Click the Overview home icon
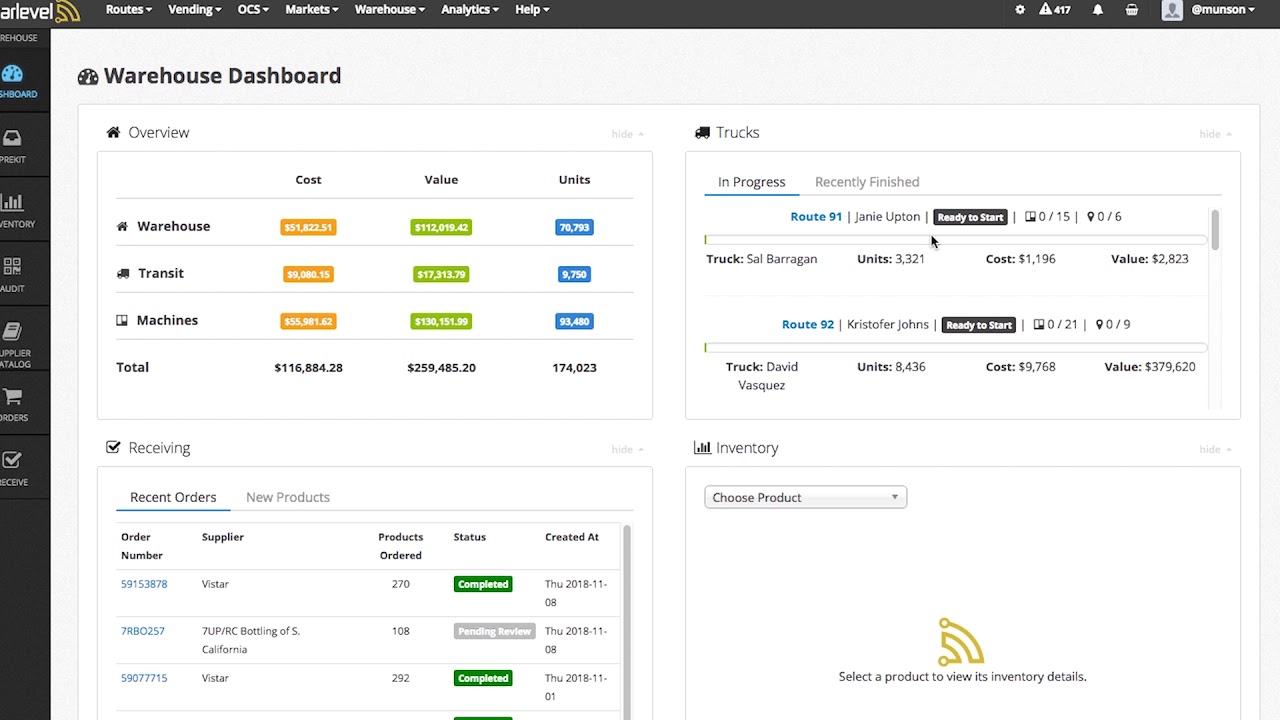1280x720 pixels. click(113, 132)
